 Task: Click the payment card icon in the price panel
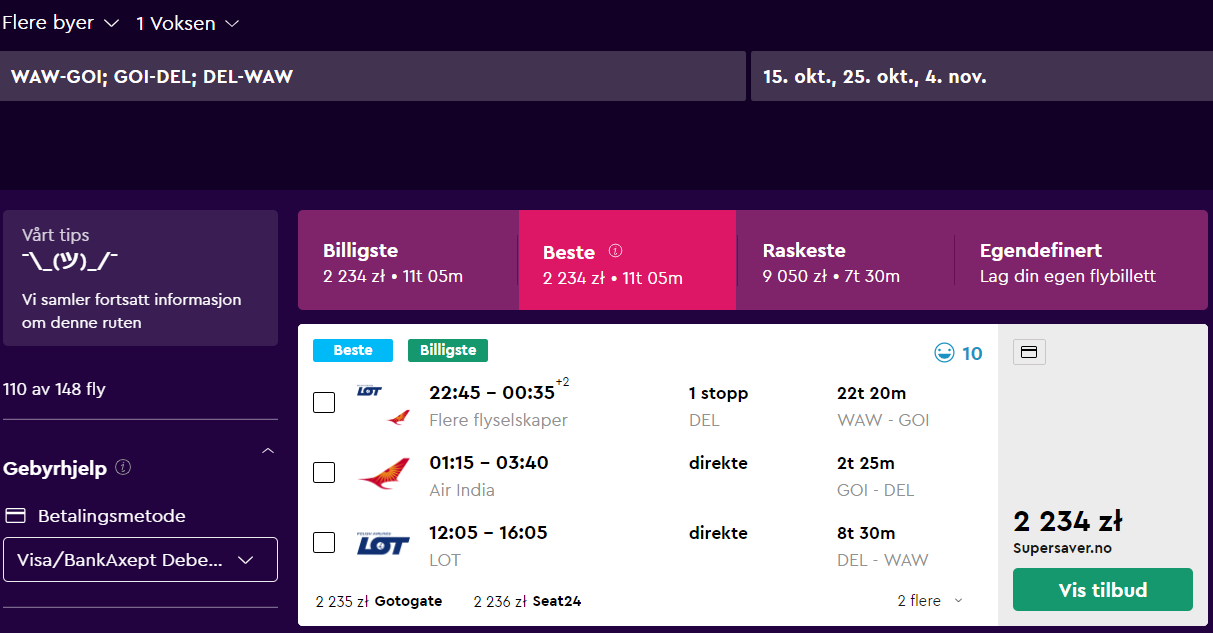point(1030,352)
